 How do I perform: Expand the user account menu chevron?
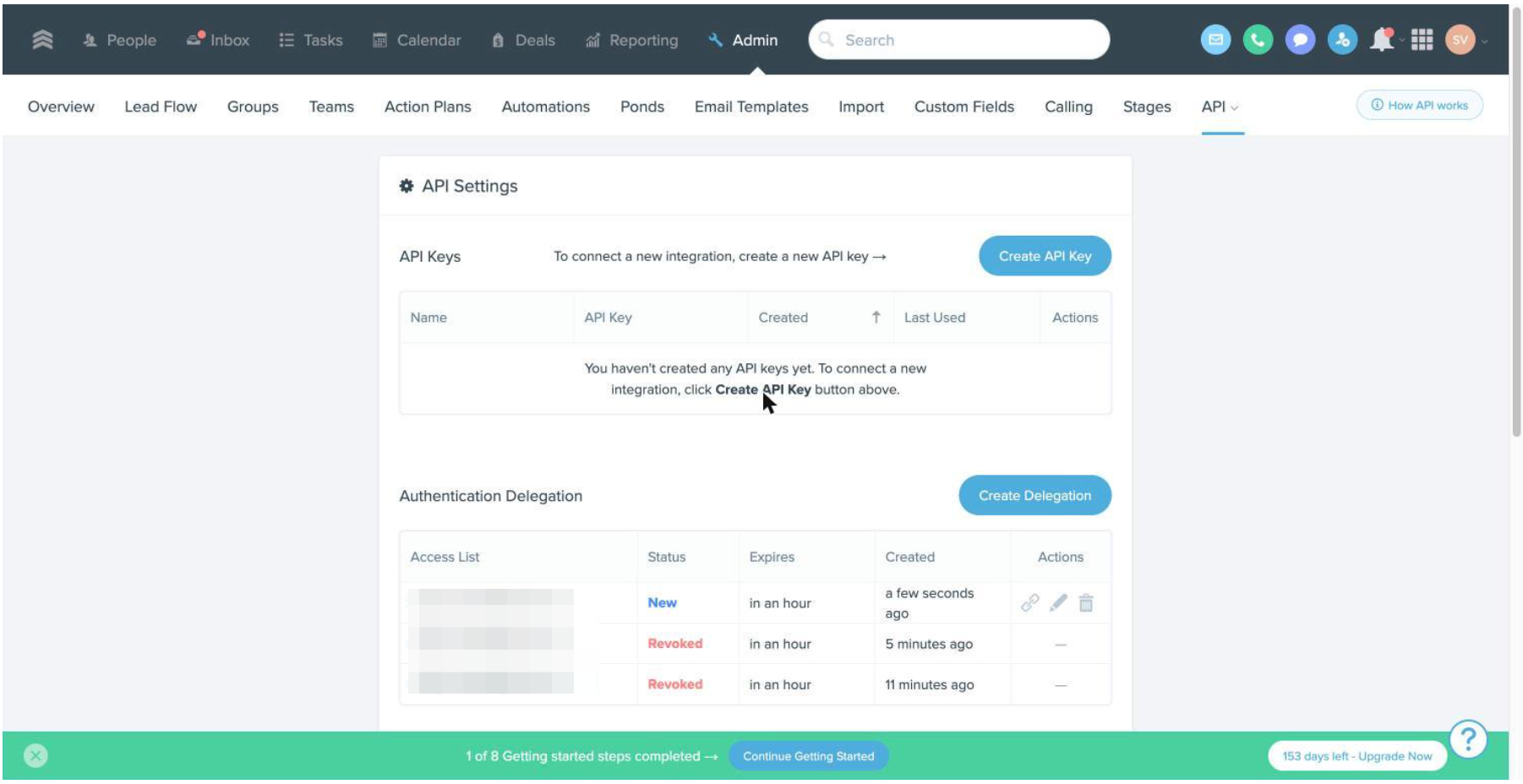coord(1484,41)
